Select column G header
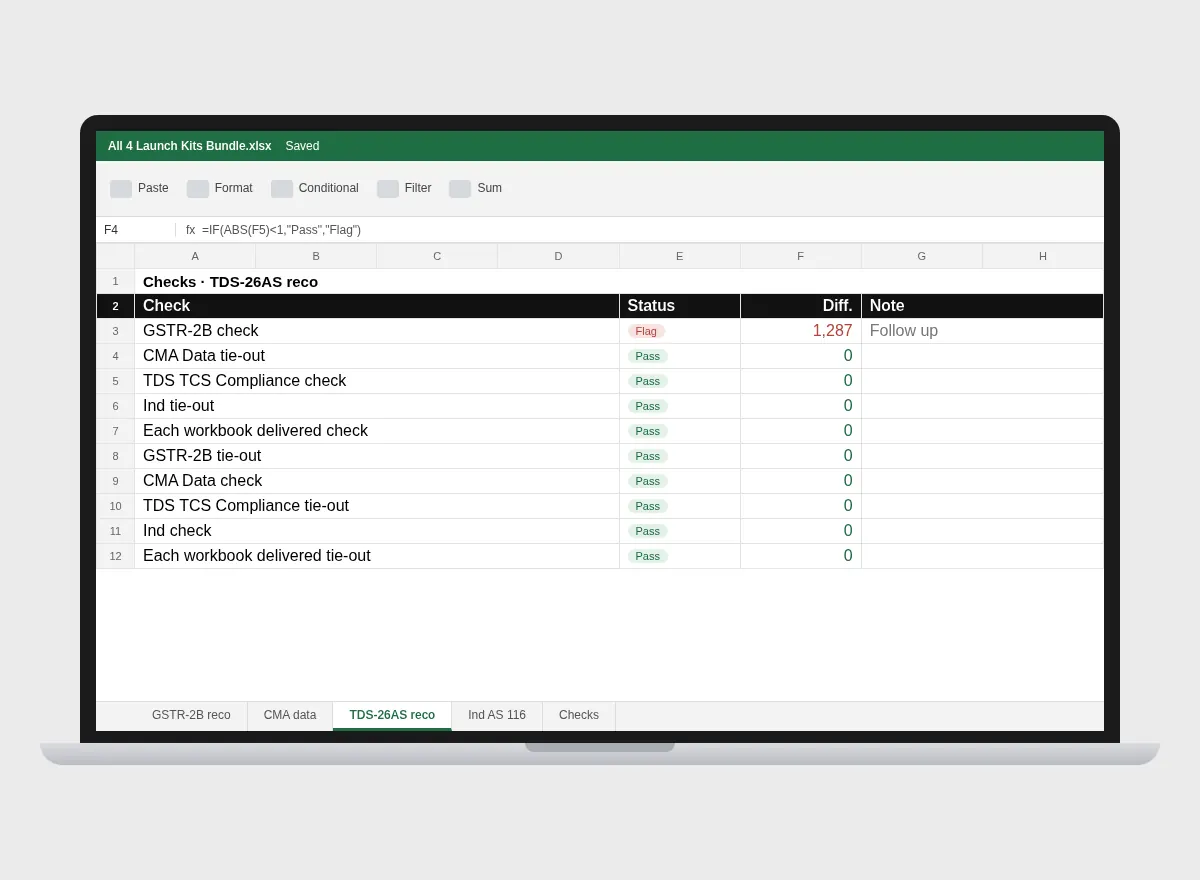Image resolution: width=1200 pixels, height=880 pixels. coord(922,256)
